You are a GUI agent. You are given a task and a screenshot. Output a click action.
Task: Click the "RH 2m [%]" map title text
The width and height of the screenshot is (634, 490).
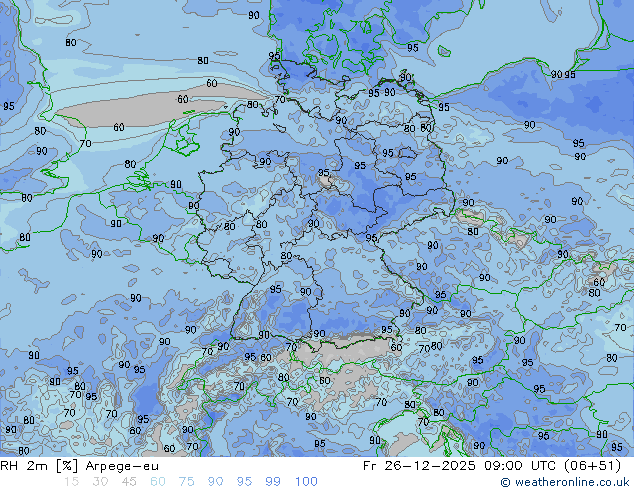[x=39, y=466]
